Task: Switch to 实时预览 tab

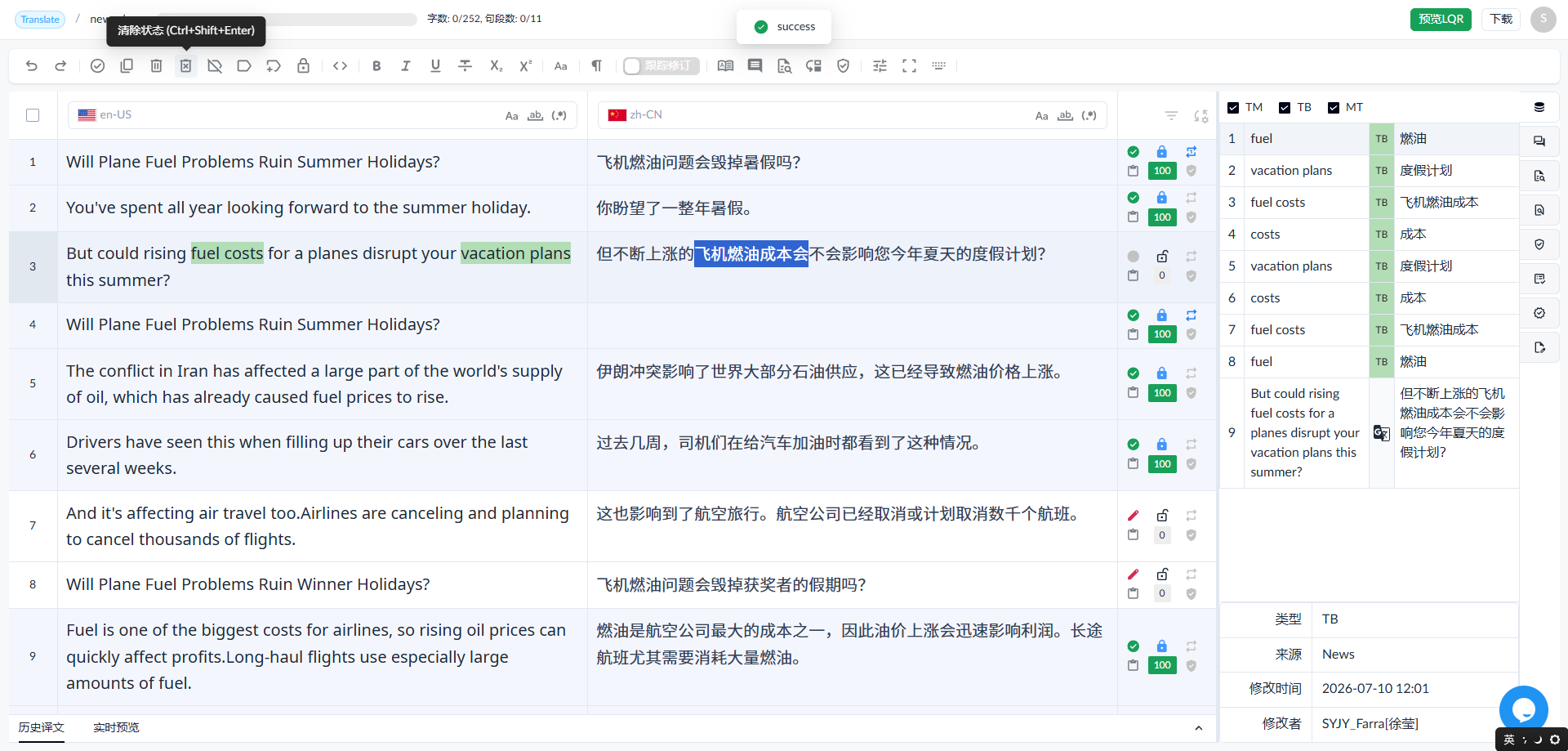Action: click(116, 727)
